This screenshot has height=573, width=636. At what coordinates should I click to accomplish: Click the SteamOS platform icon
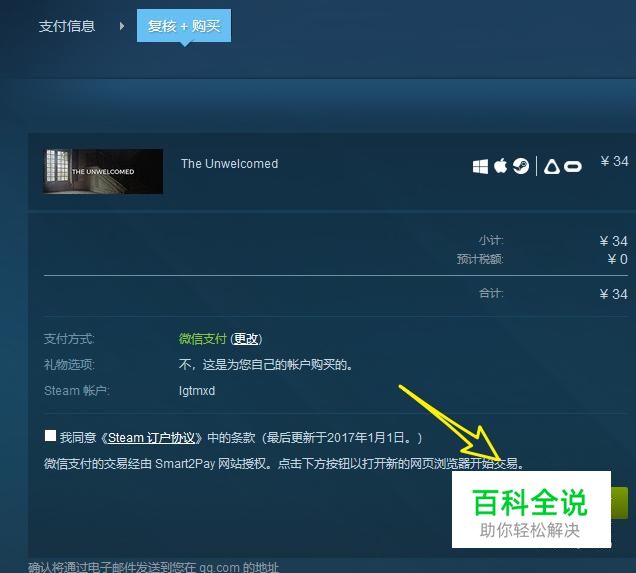pyautogui.click(x=521, y=166)
